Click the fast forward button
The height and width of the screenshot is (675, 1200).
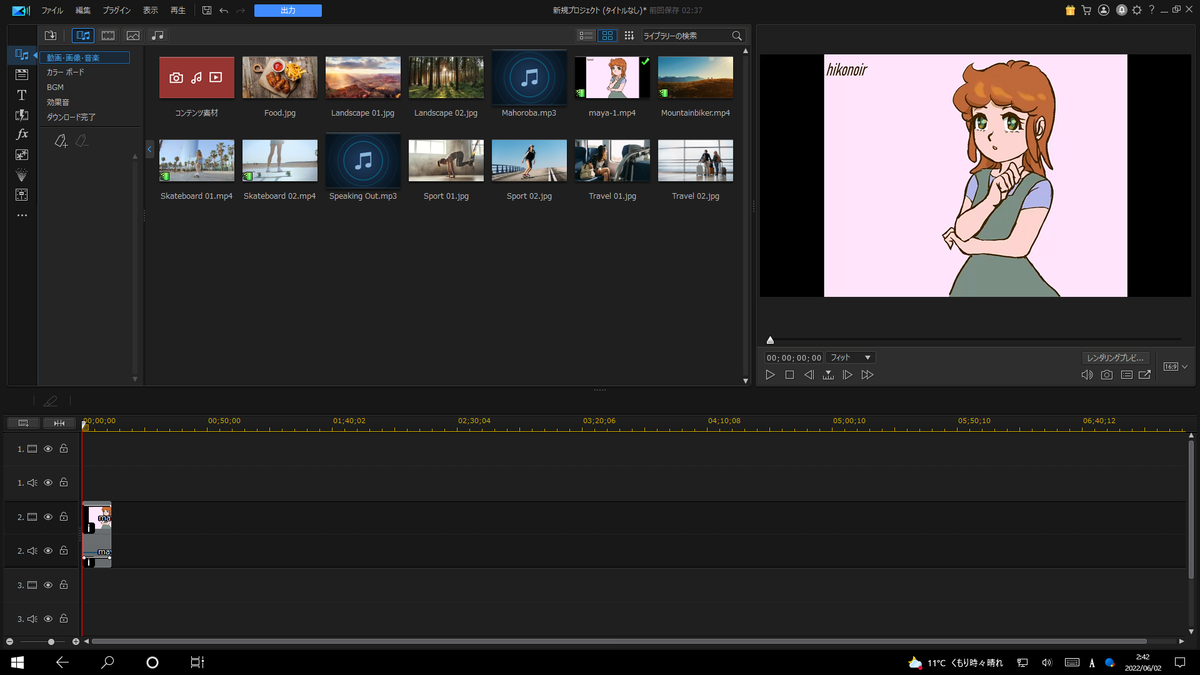[867, 375]
